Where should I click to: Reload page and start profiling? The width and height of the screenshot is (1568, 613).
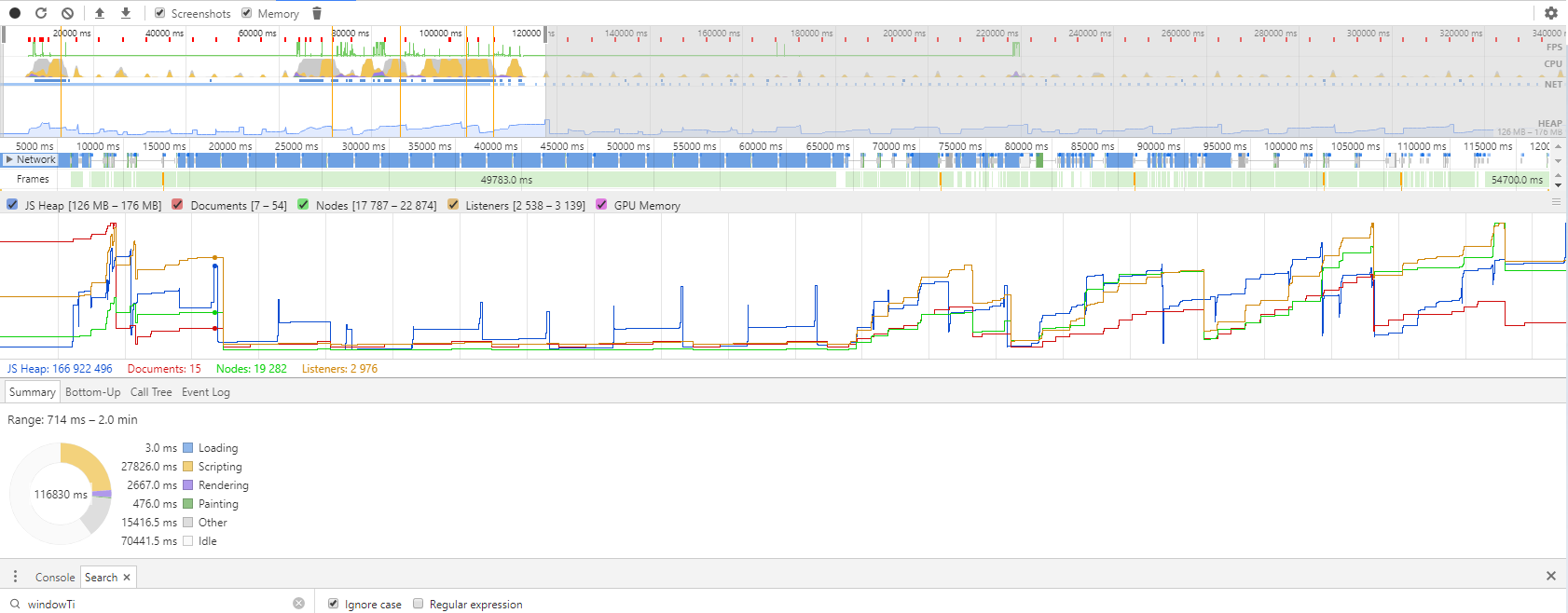[x=41, y=13]
